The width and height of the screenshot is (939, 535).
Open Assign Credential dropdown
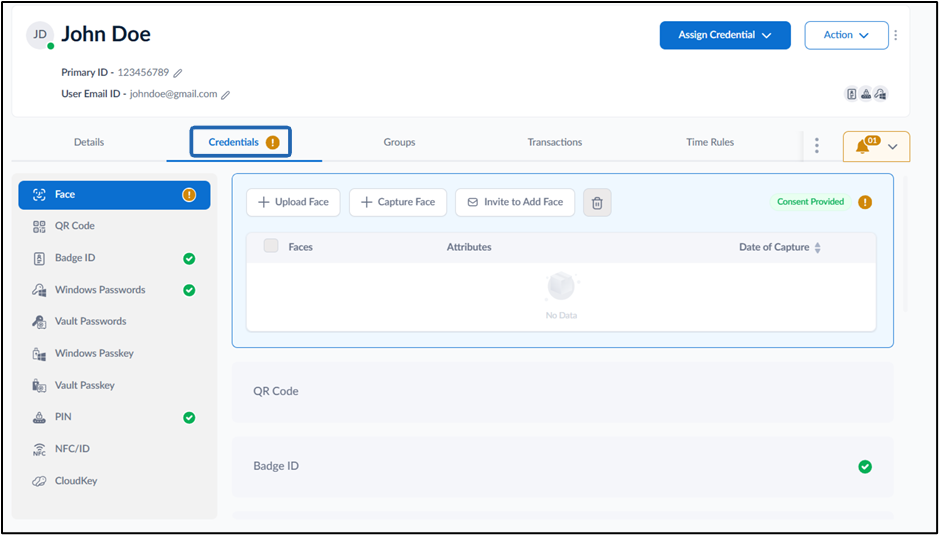pos(725,35)
